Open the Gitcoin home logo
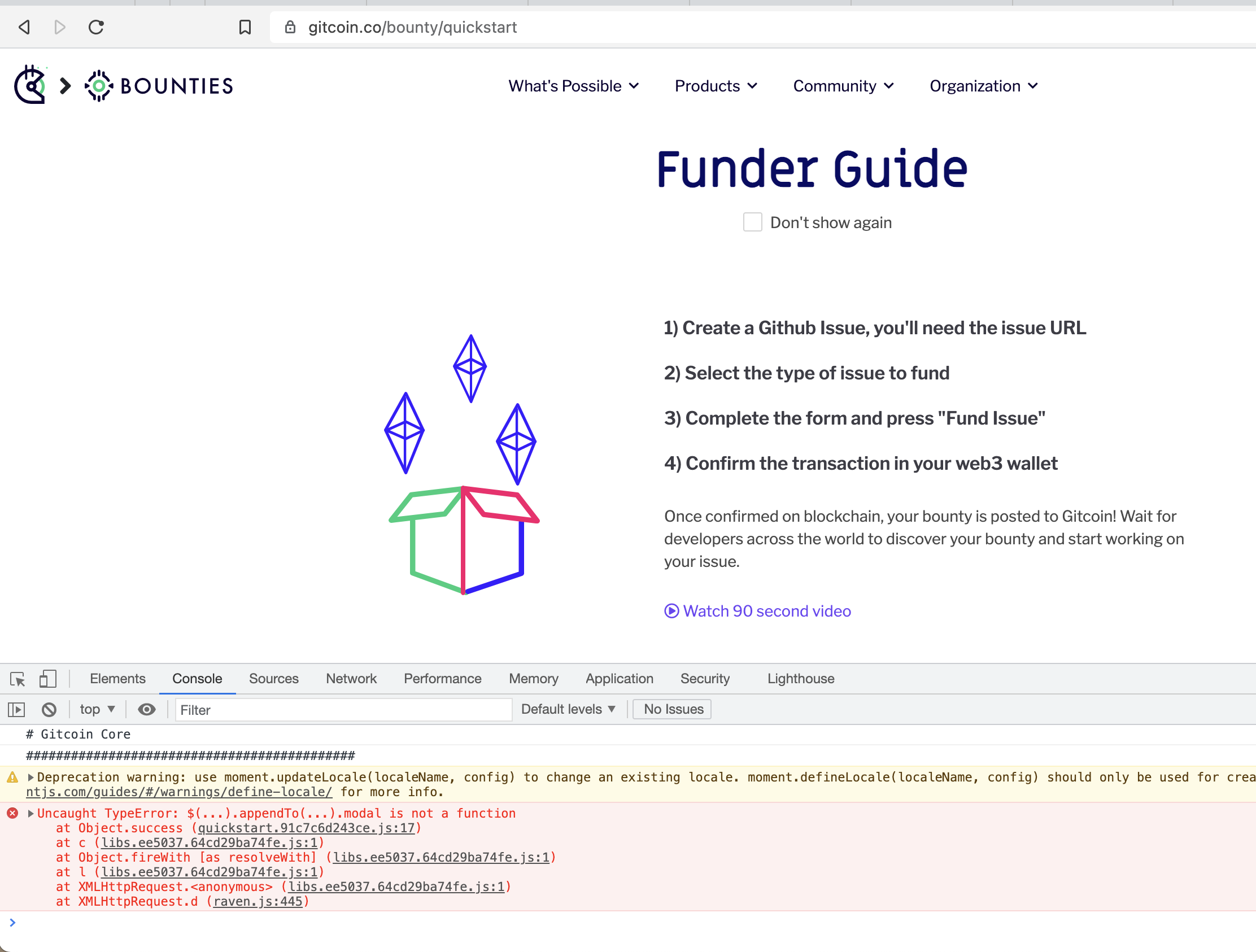The image size is (1256, 952). coord(30,85)
